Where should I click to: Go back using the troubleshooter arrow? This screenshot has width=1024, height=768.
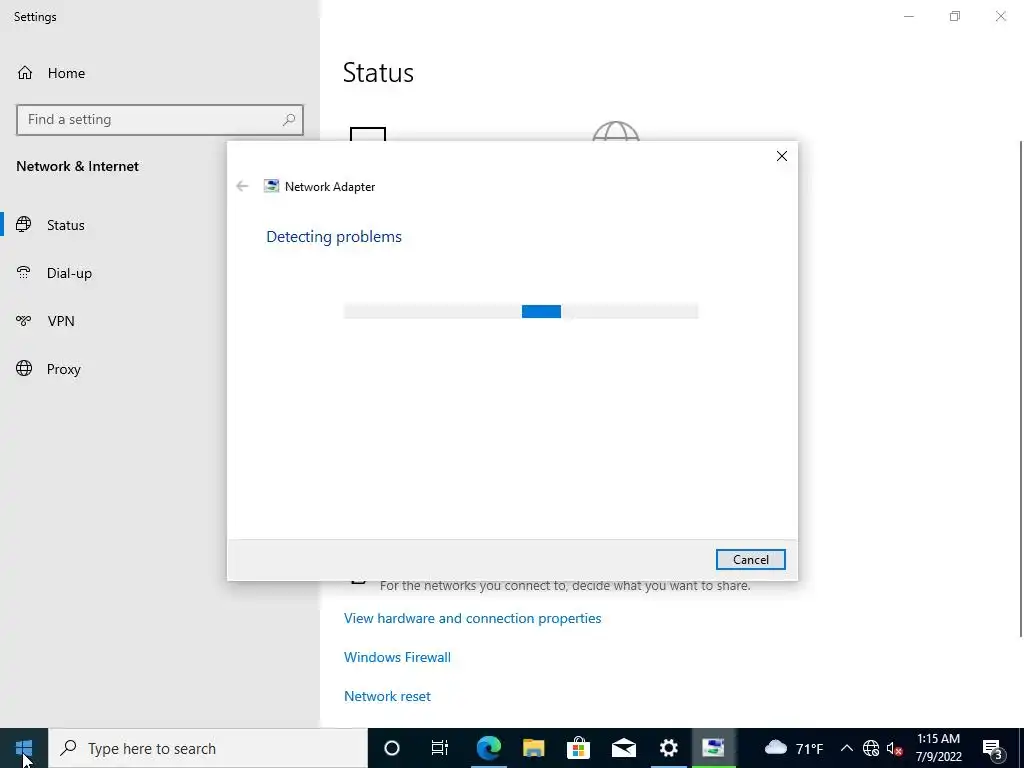pyautogui.click(x=242, y=186)
